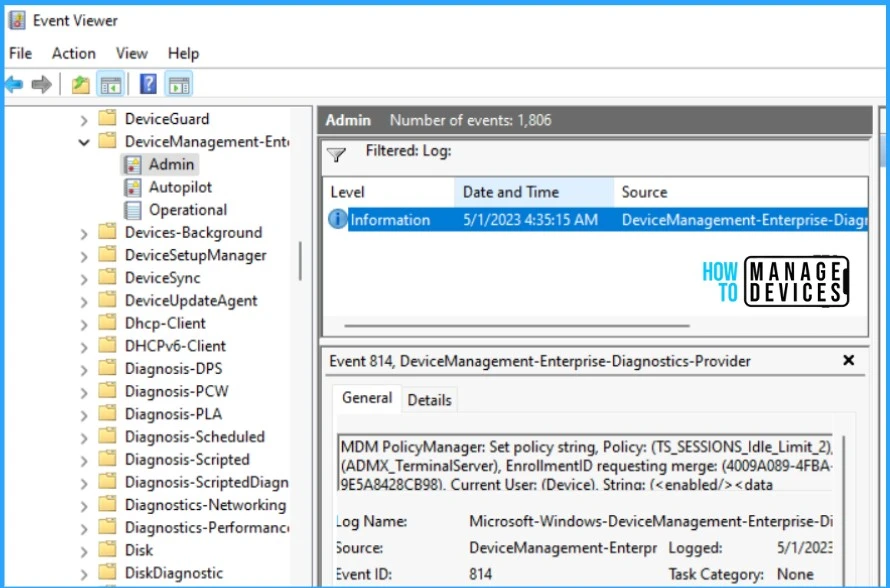Click the Disk folder icon

[107, 549]
